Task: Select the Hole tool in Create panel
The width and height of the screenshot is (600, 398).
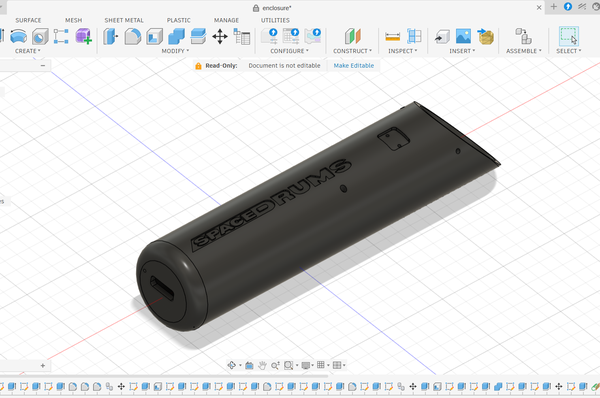Action: (41, 37)
